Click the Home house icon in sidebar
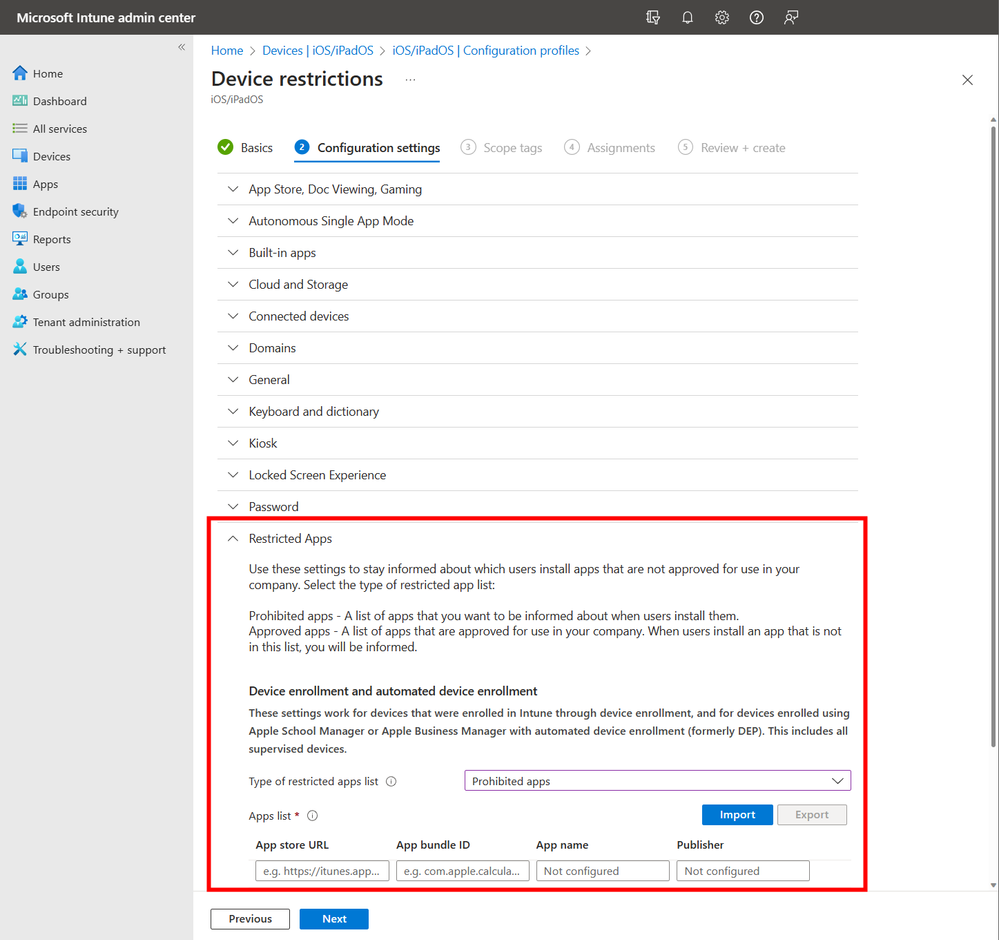Viewport: 999px width, 940px height. [20, 73]
